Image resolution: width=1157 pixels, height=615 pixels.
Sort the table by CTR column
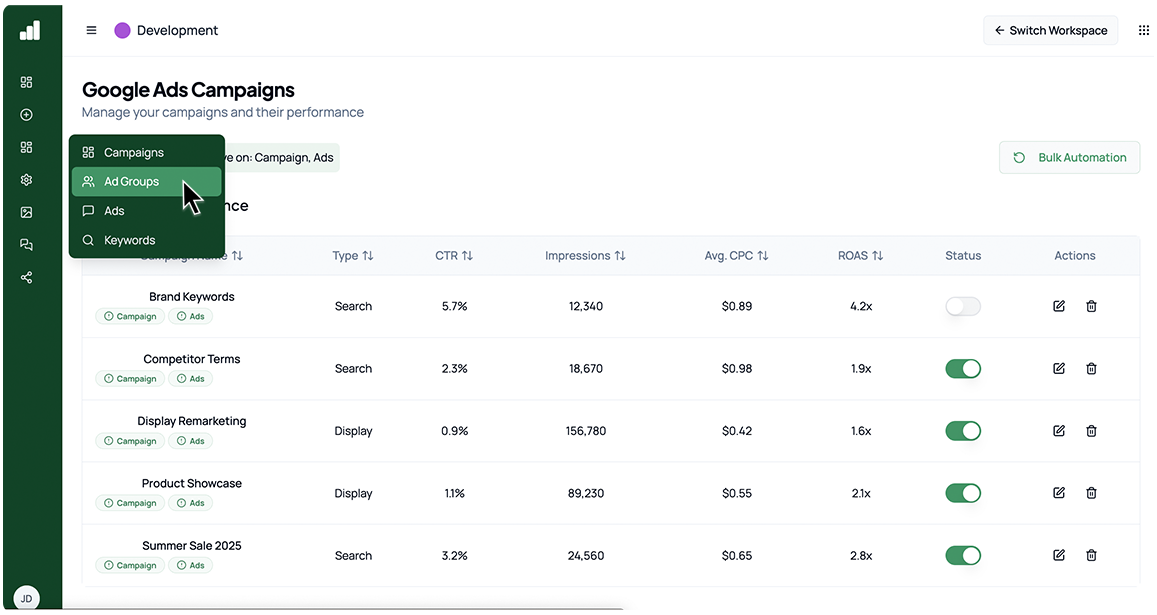pos(454,255)
